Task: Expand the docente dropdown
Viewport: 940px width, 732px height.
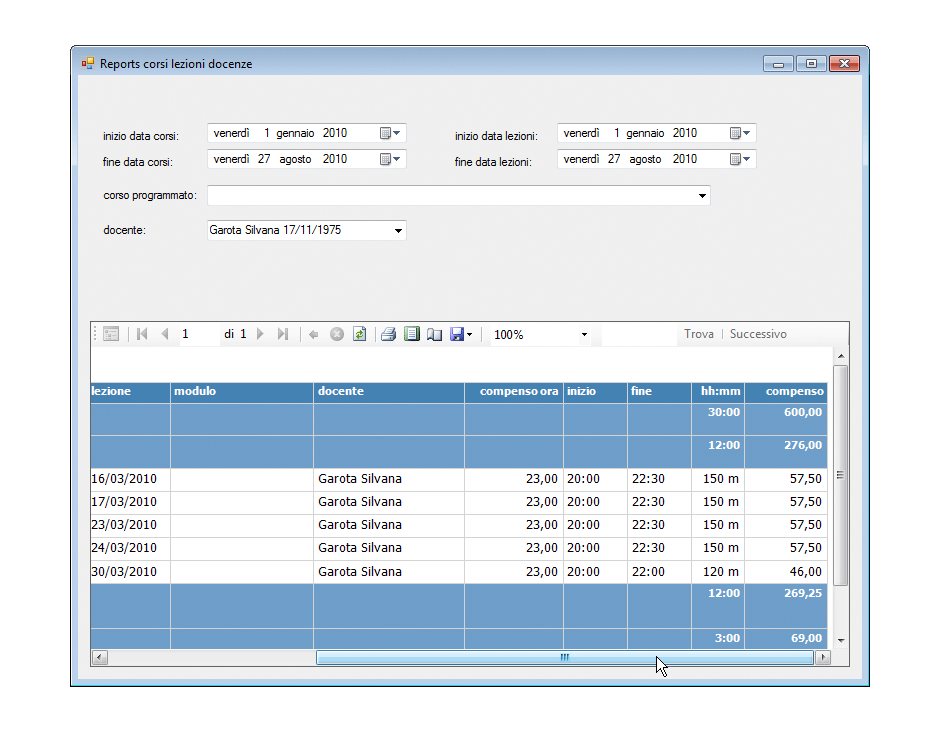Action: 398,231
